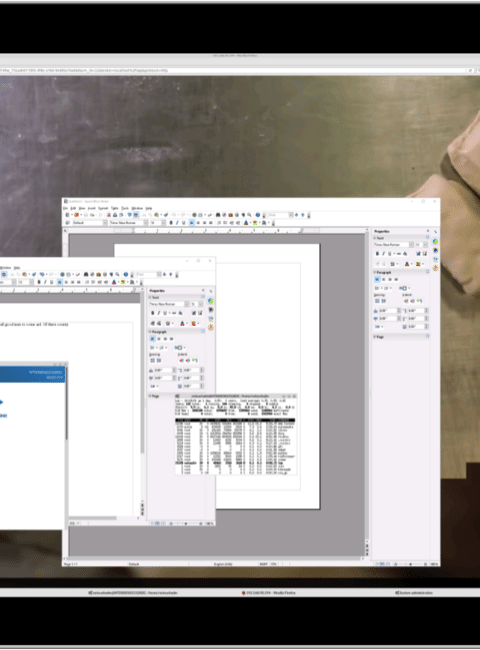Toggle Underline in back Writer formatting toolbar
This screenshot has height=650, width=480.
coord(183,223)
